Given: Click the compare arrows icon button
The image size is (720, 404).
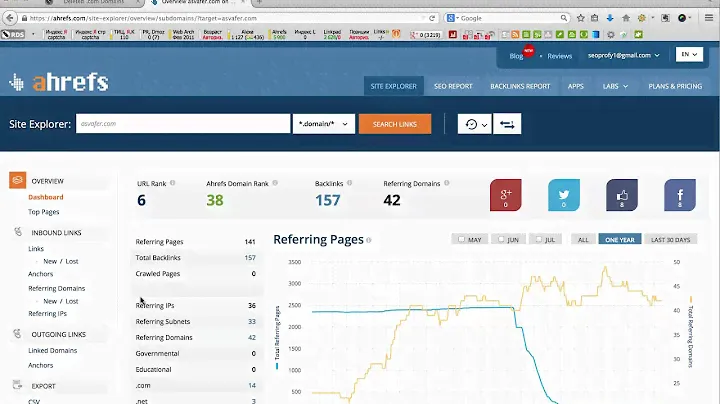Looking at the screenshot, I should [507, 124].
